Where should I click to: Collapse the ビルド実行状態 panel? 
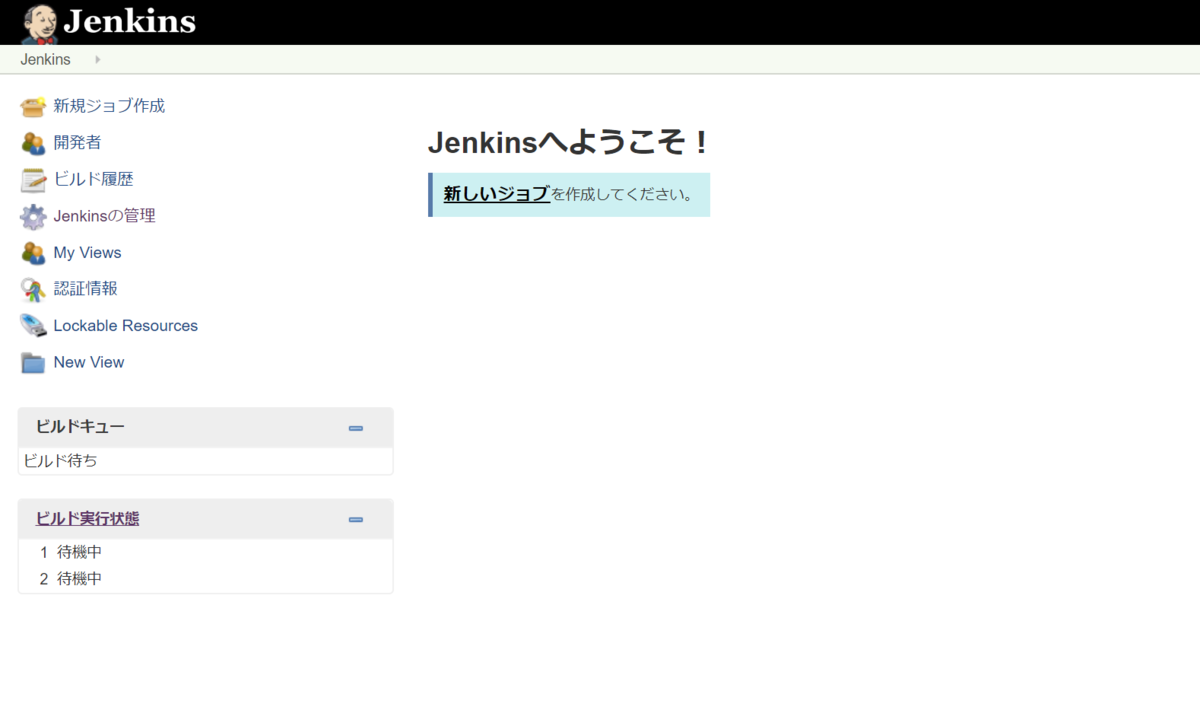coord(355,519)
